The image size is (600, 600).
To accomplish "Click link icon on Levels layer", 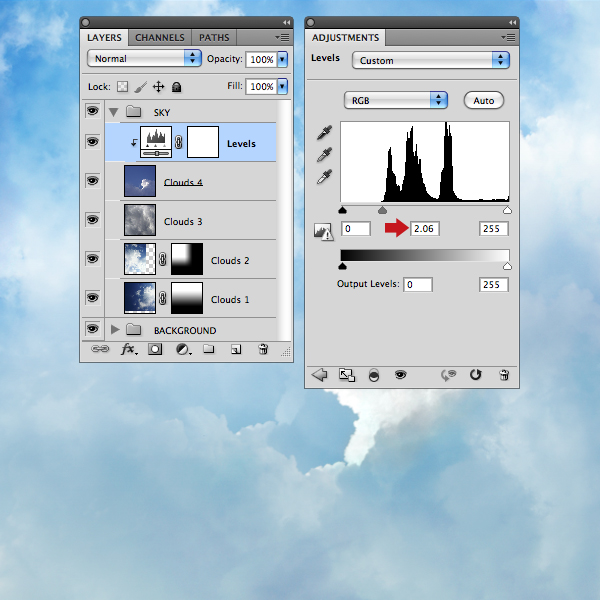I will [179, 142].
